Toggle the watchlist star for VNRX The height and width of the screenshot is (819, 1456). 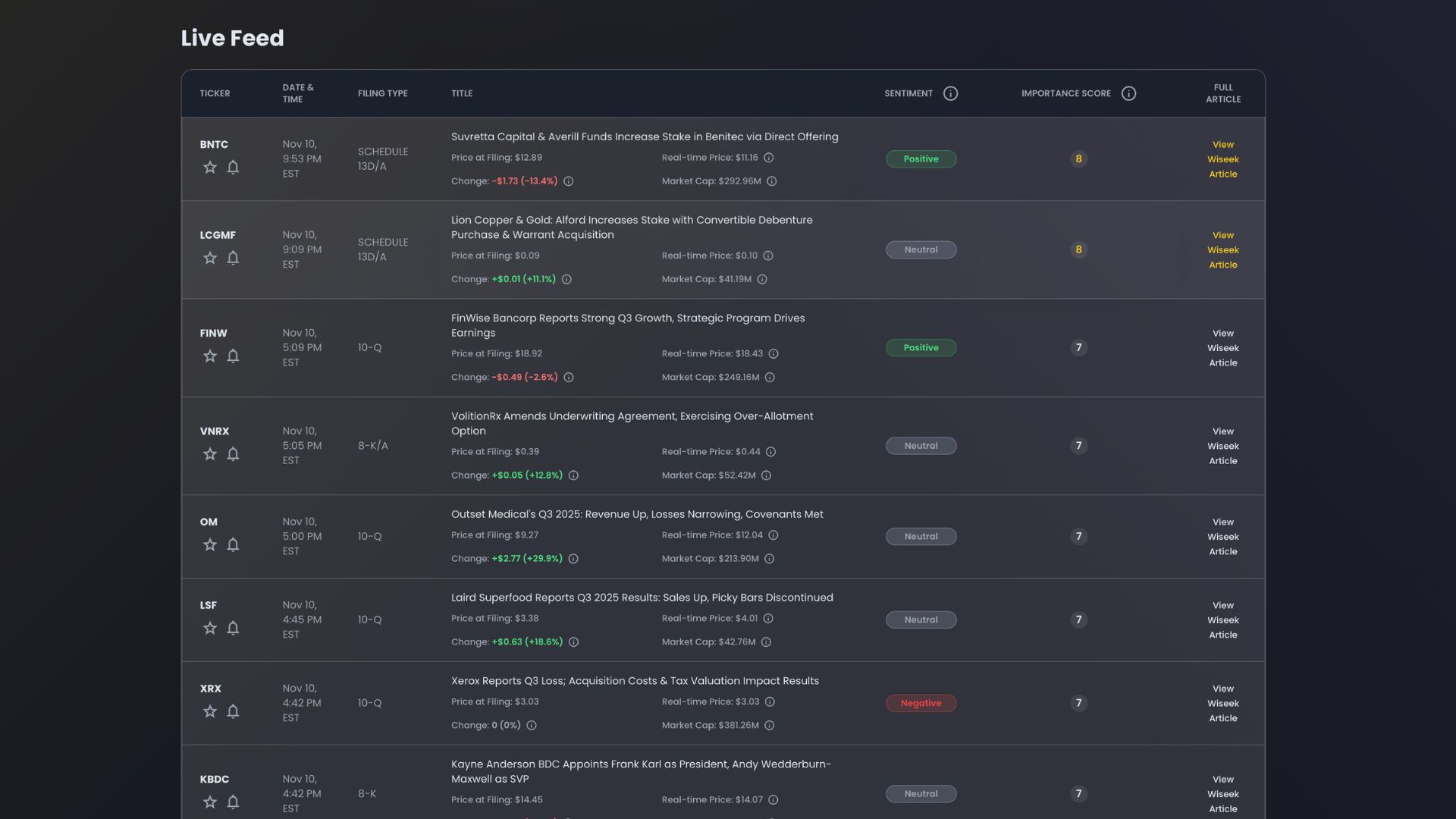click(x=210, y=453)
